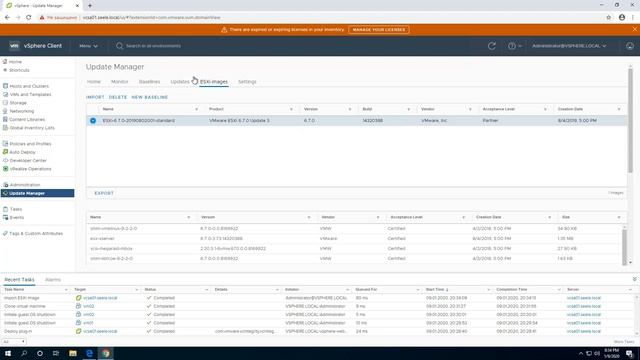Click the Tasks sidebar icon
640x360 pixels.
pyautogui.click(x=5, y=209)
